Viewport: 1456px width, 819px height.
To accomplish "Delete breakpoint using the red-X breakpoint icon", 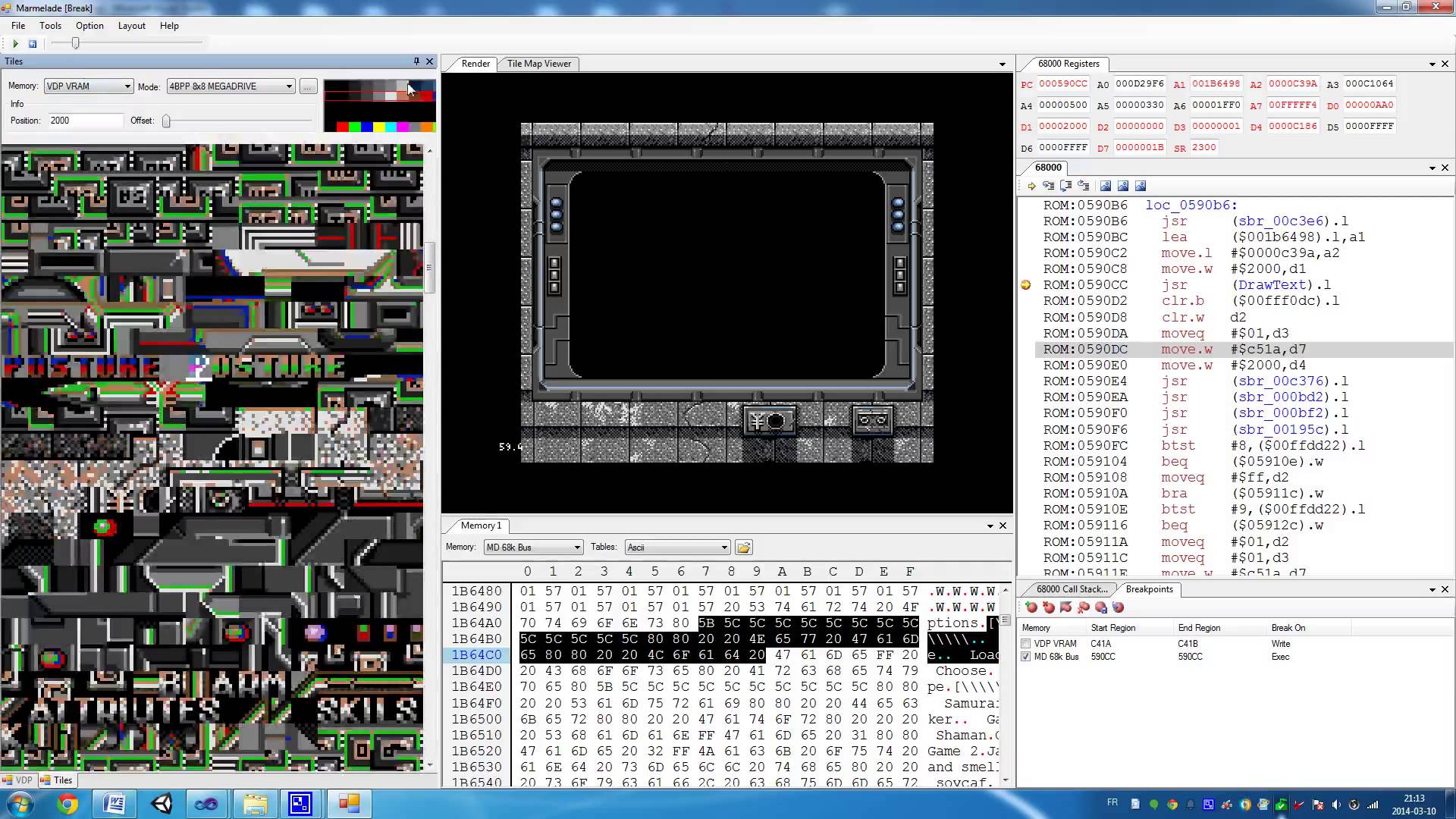I will [1049, 607].
